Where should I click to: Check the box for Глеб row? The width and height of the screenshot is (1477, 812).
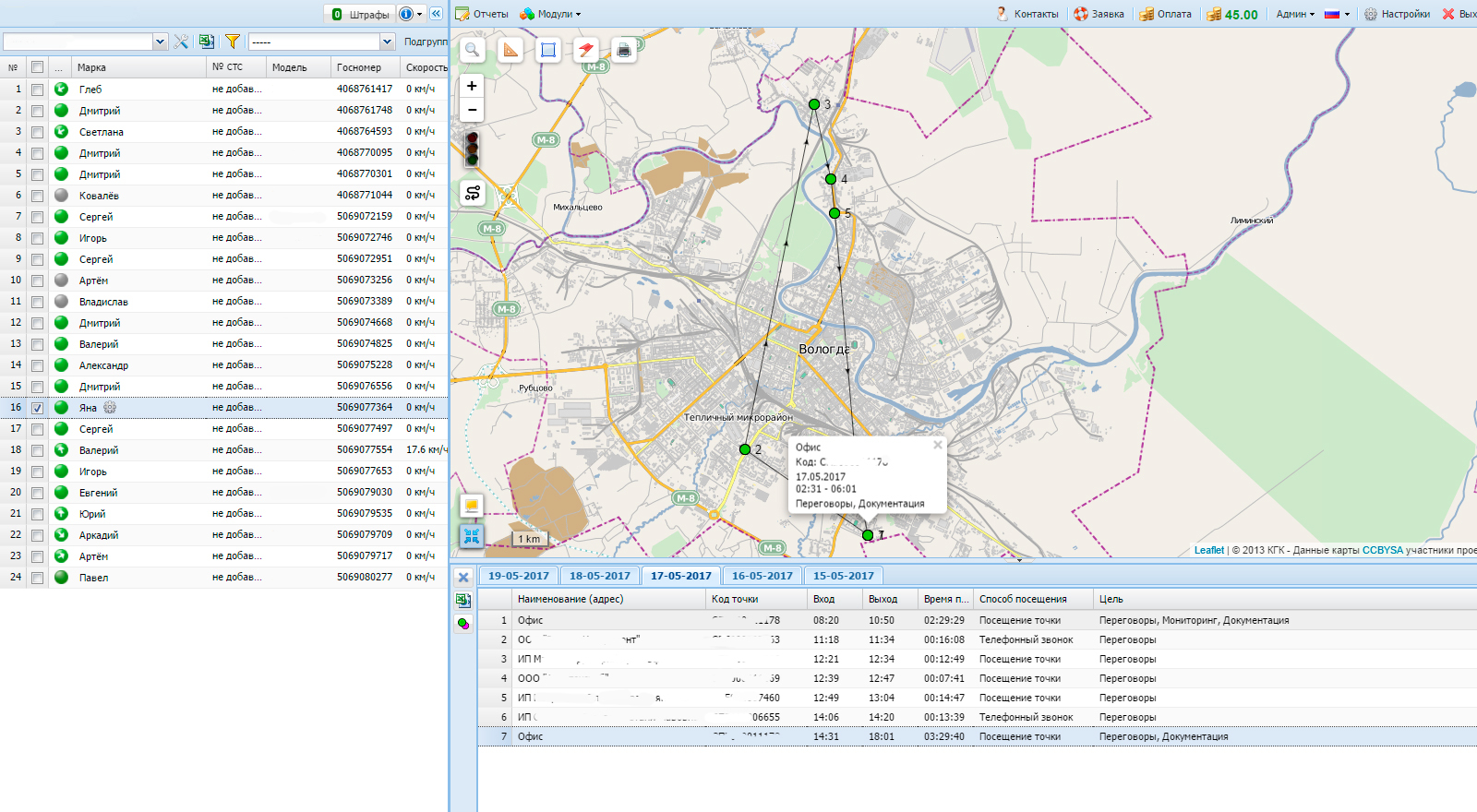pyautogui.click(x=37, y=90)
